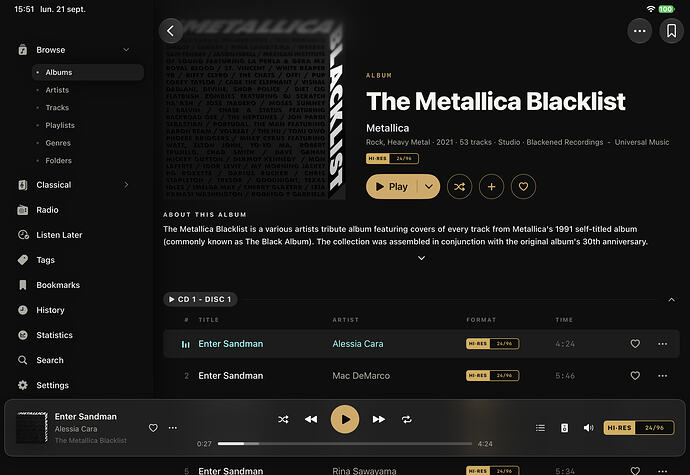
Task: Click the Wi-Fi status icon
Action: click(650, 9)
